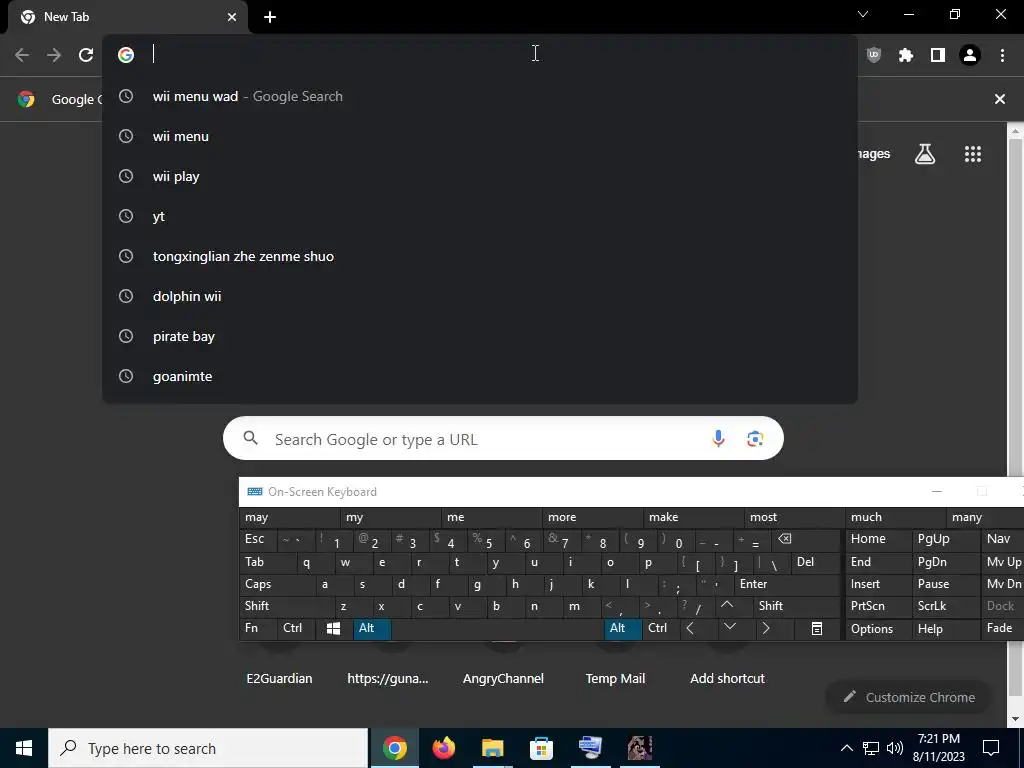Viewport: 1024px width, 768px height.
Task: Toggle left Ctrl on On-Screen Keyboard
Action: (297, 628)
